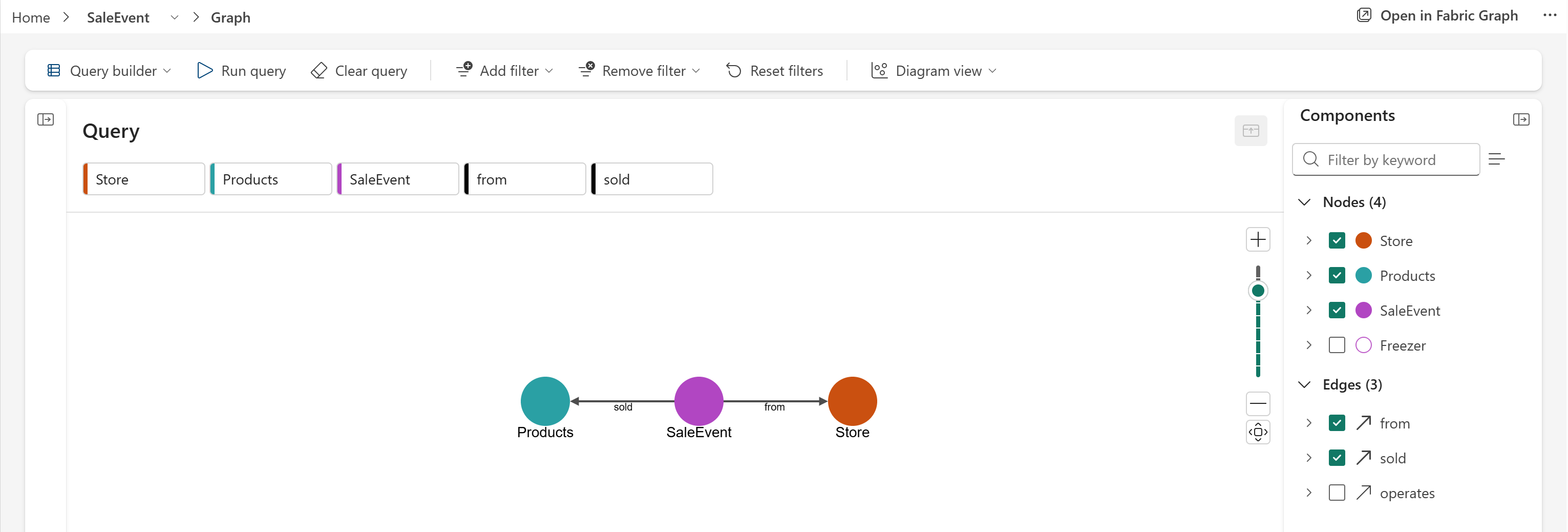Click the Open in Fabric Graph external icon
Screen dimensions: 1568x532
tap(1364, 15)
